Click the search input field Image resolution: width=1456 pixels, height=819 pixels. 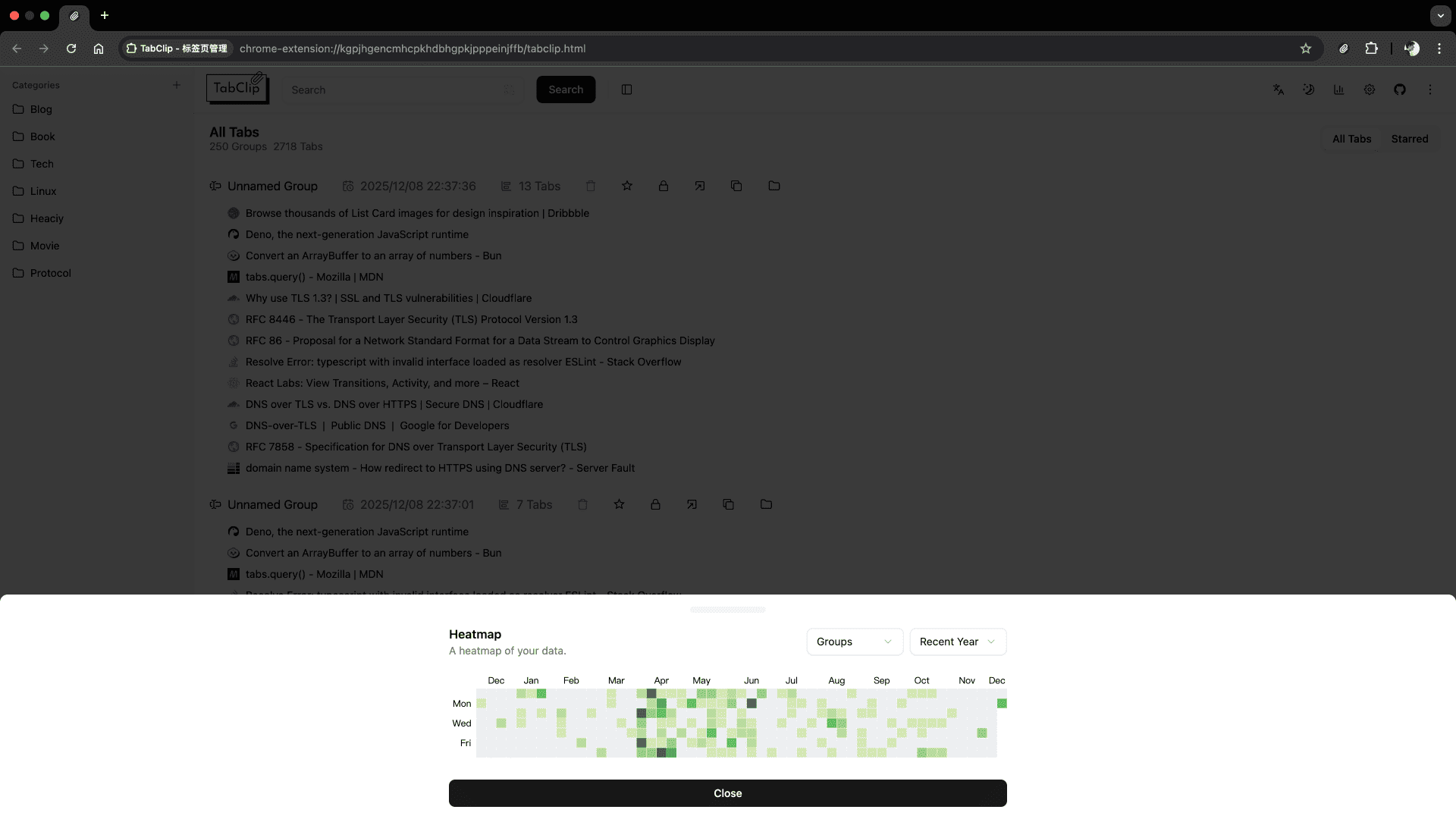pos(394,89)
